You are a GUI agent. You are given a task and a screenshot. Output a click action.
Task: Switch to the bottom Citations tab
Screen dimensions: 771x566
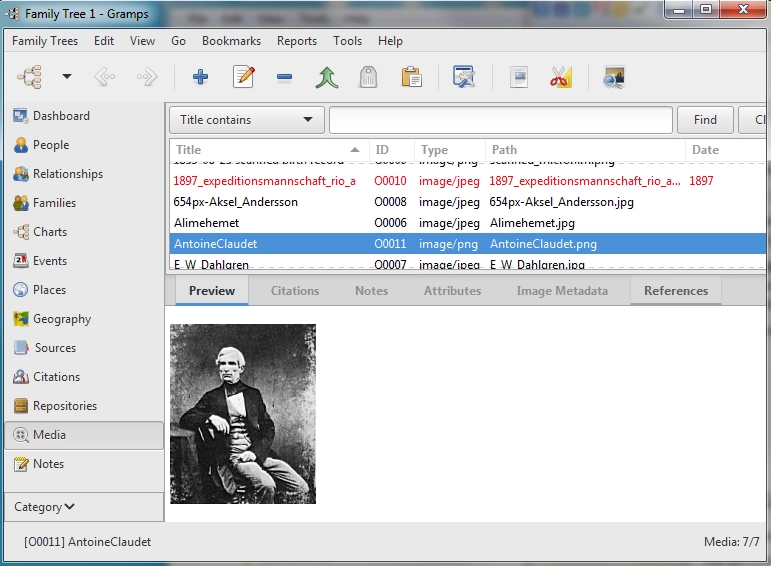click(x=295, y=291)
